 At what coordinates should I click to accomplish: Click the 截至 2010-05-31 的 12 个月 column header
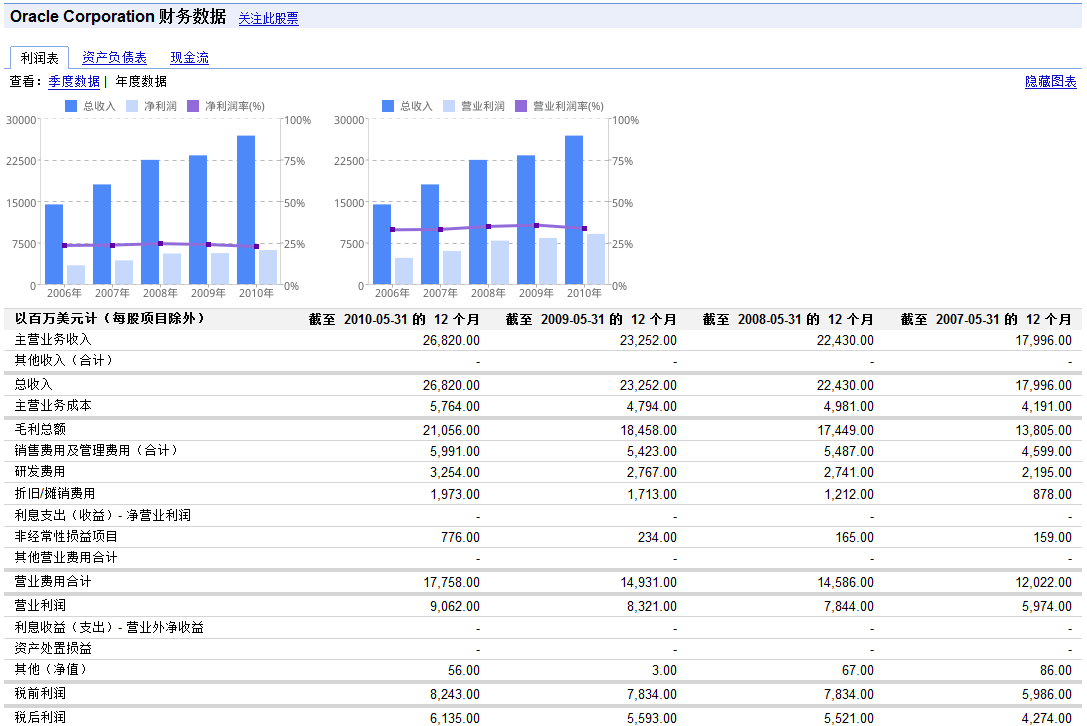(394, 320)
